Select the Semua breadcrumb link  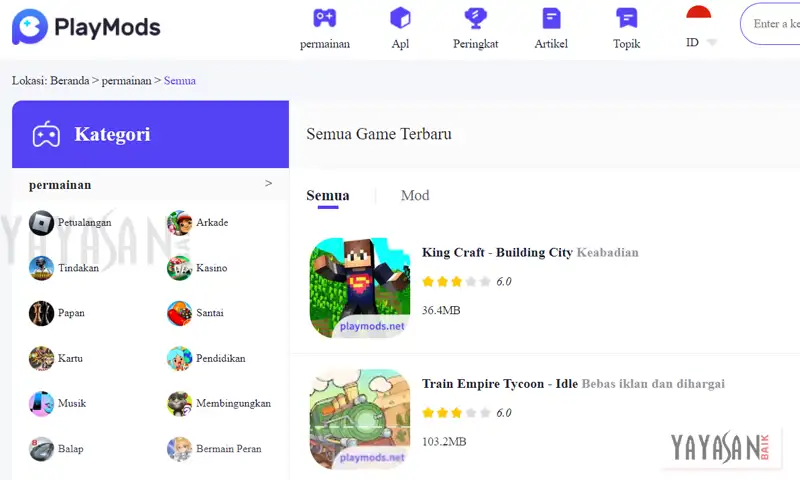pyautogui.click(x=180, y=81)
